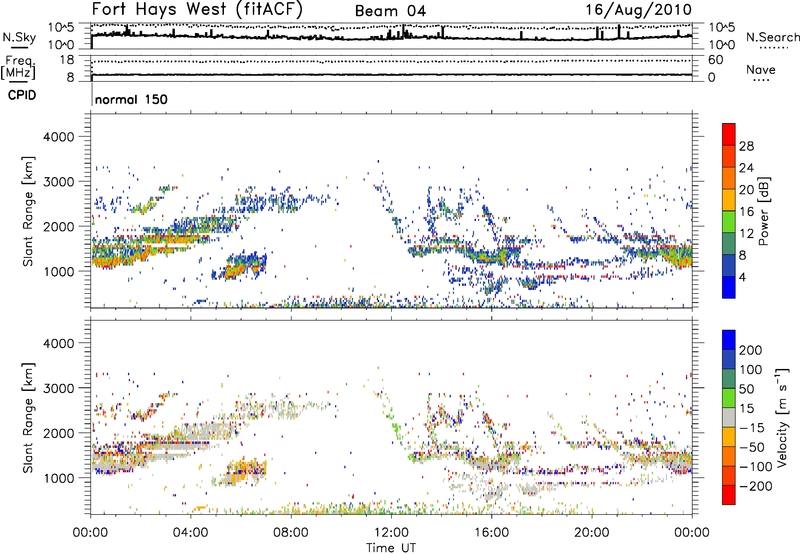
Task: Click the 'Time UT' axis title
Action: pyautogui.click(x=391, y=548)
